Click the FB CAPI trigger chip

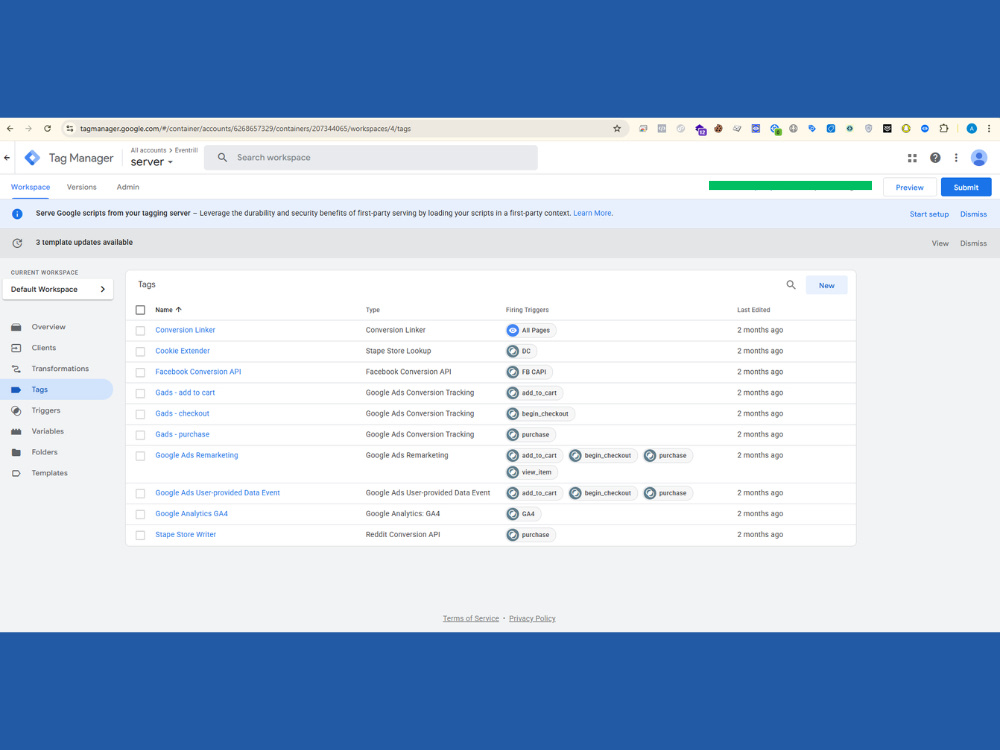[x=529, y=372]
